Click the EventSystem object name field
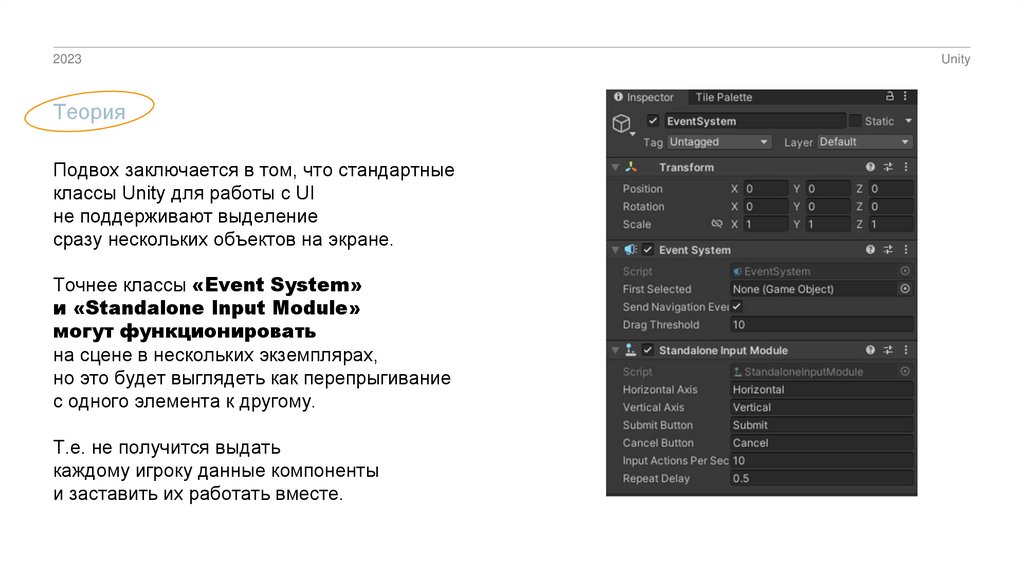The height and width of the screenshot is (574, 1024). [x=754, y=121]
